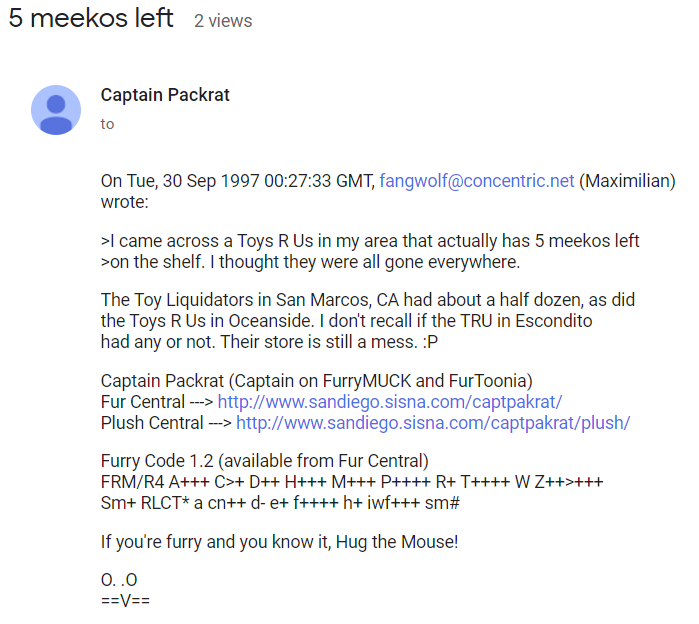Click the '==V==' ASCII art line

[125, 601]
